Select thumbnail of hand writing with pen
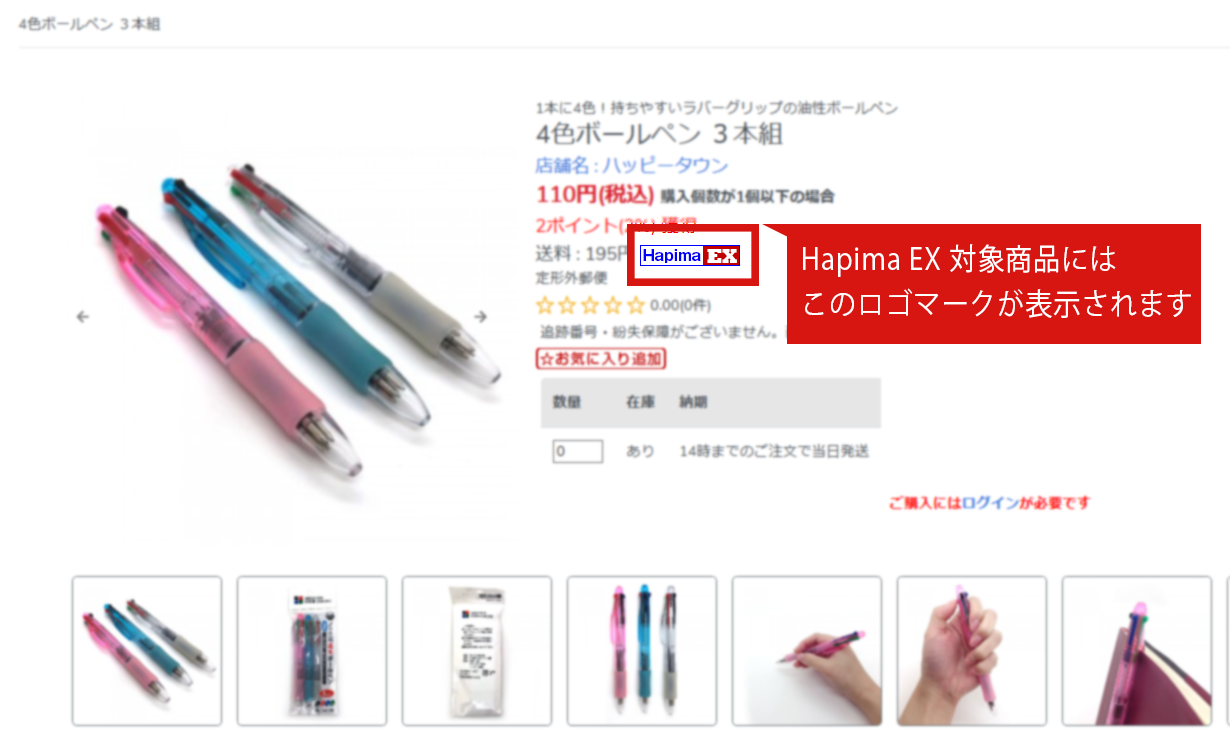This screenshot has width=1230, height=750. coord(807,651)
